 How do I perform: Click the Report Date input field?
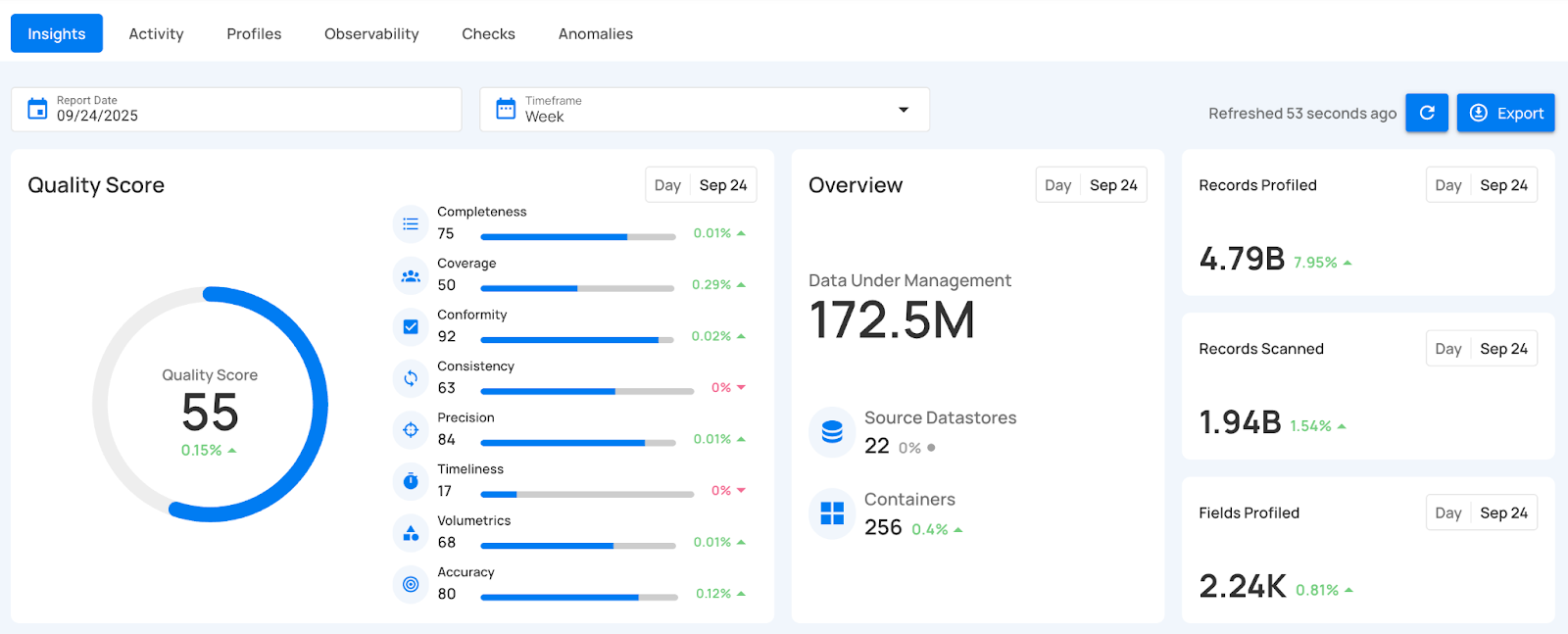pos(236,110)
